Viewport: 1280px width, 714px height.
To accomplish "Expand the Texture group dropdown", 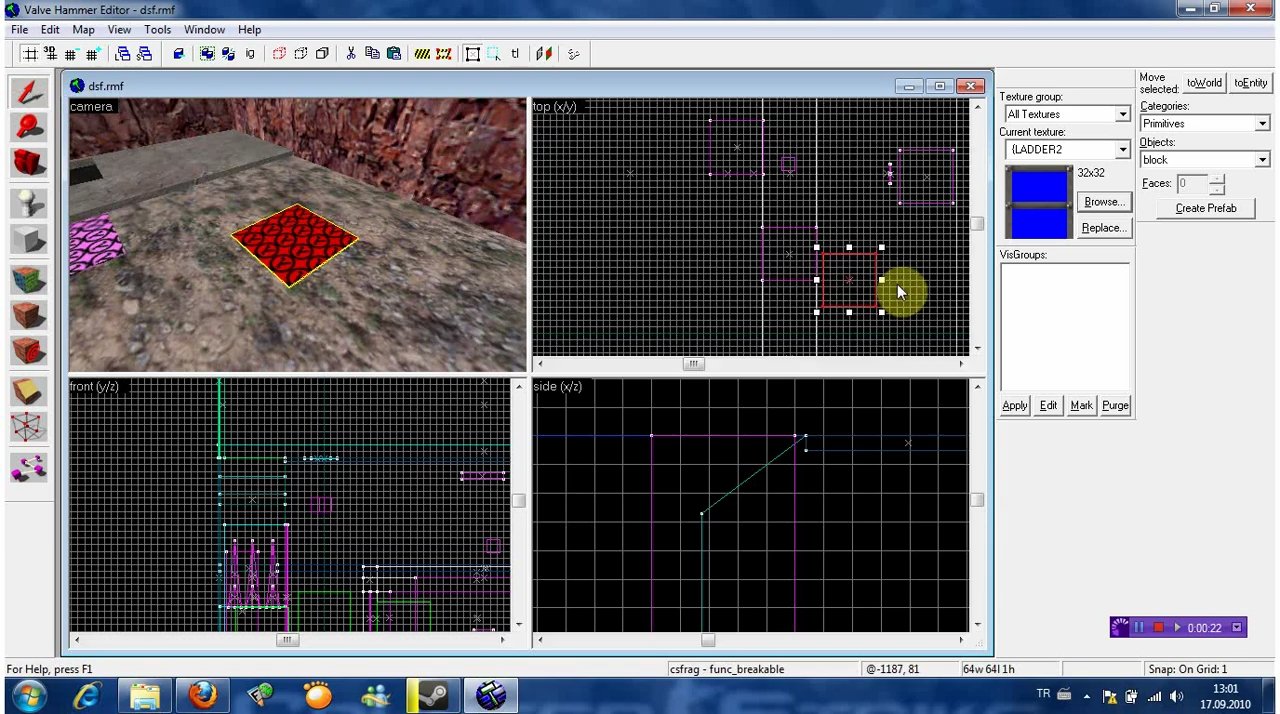I will [x=1122, y=114].
